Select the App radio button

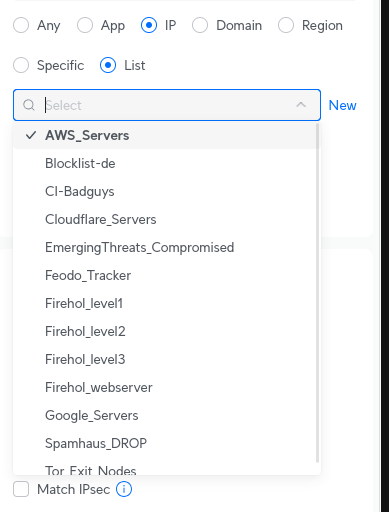pos(85,25)
